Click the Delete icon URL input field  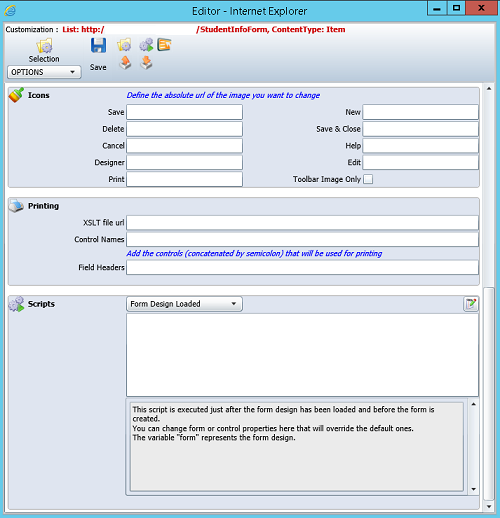pyautogui.click(x=184, y=129)
